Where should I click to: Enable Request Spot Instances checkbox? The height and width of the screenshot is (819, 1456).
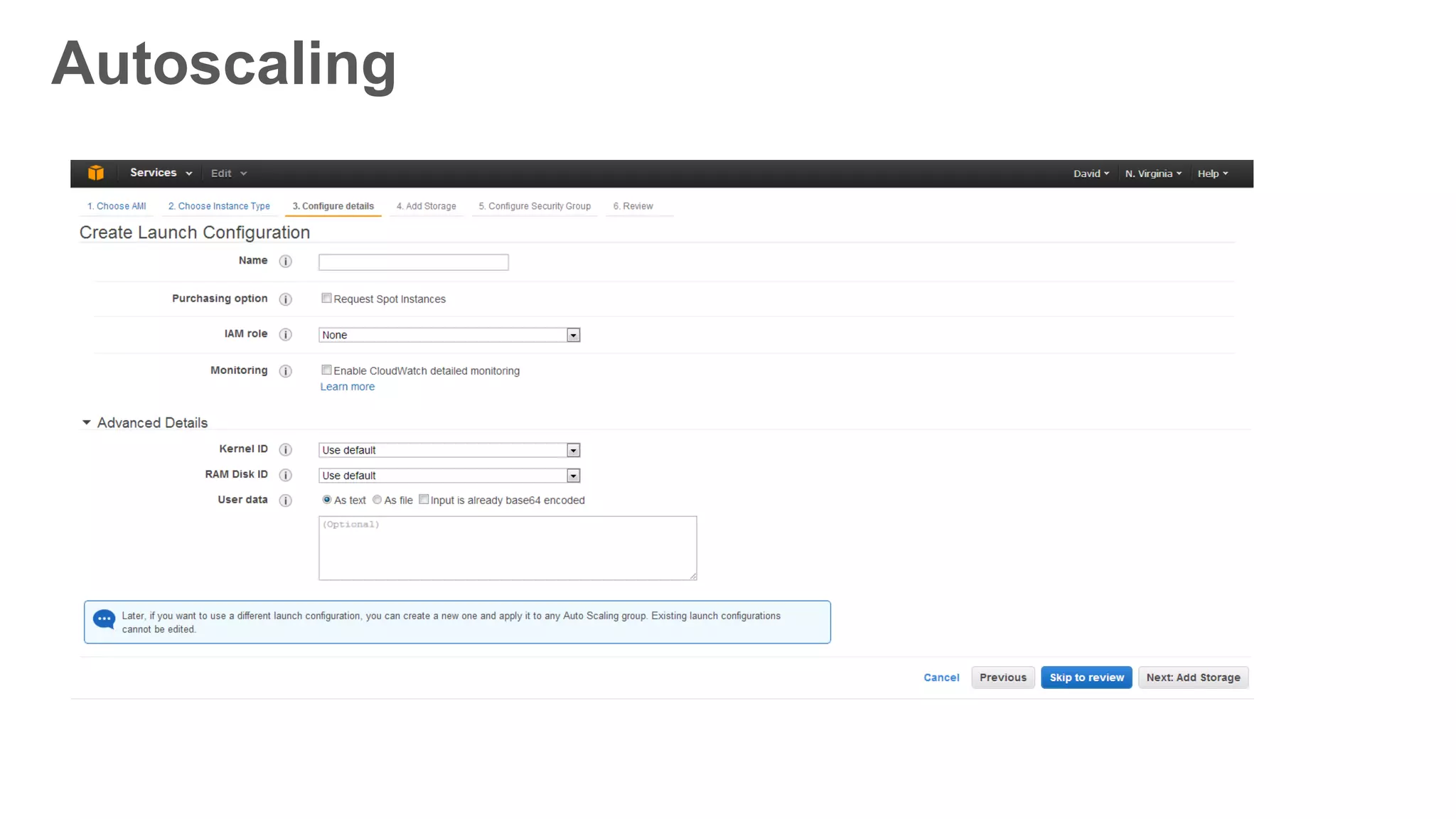[326, 299]
